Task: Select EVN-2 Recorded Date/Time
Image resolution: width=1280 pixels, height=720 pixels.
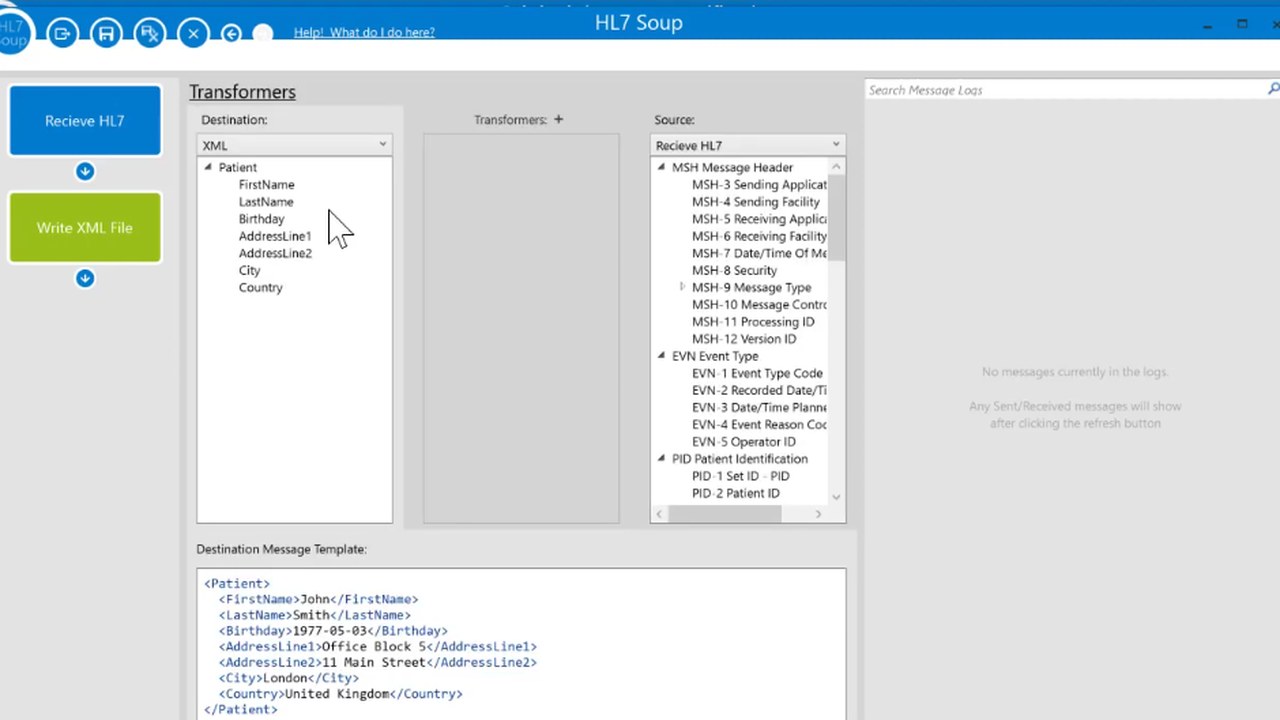Action: coord(759,391)
